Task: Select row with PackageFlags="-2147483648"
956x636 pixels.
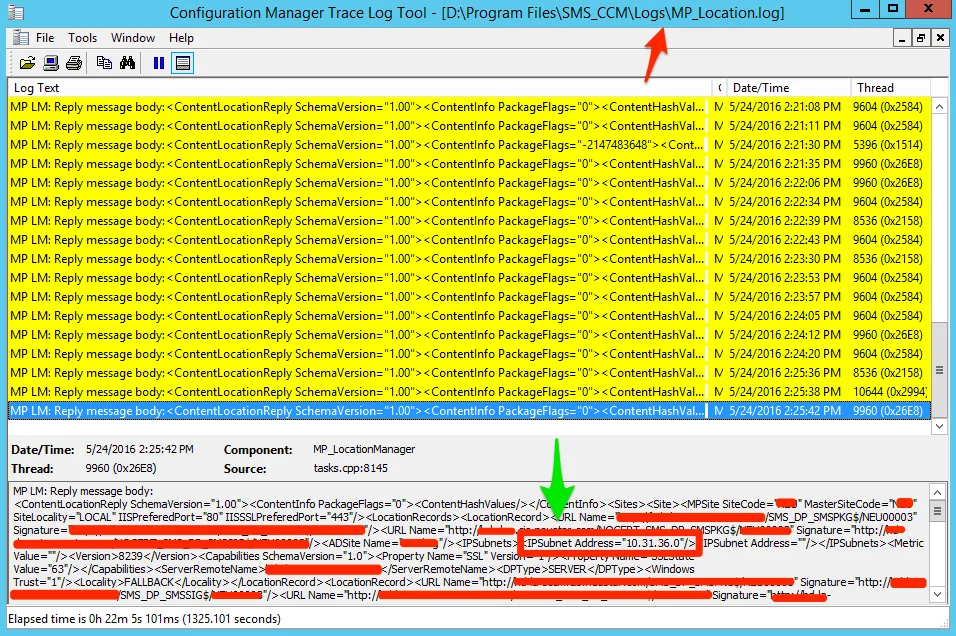Action: [x=469, y=145]
